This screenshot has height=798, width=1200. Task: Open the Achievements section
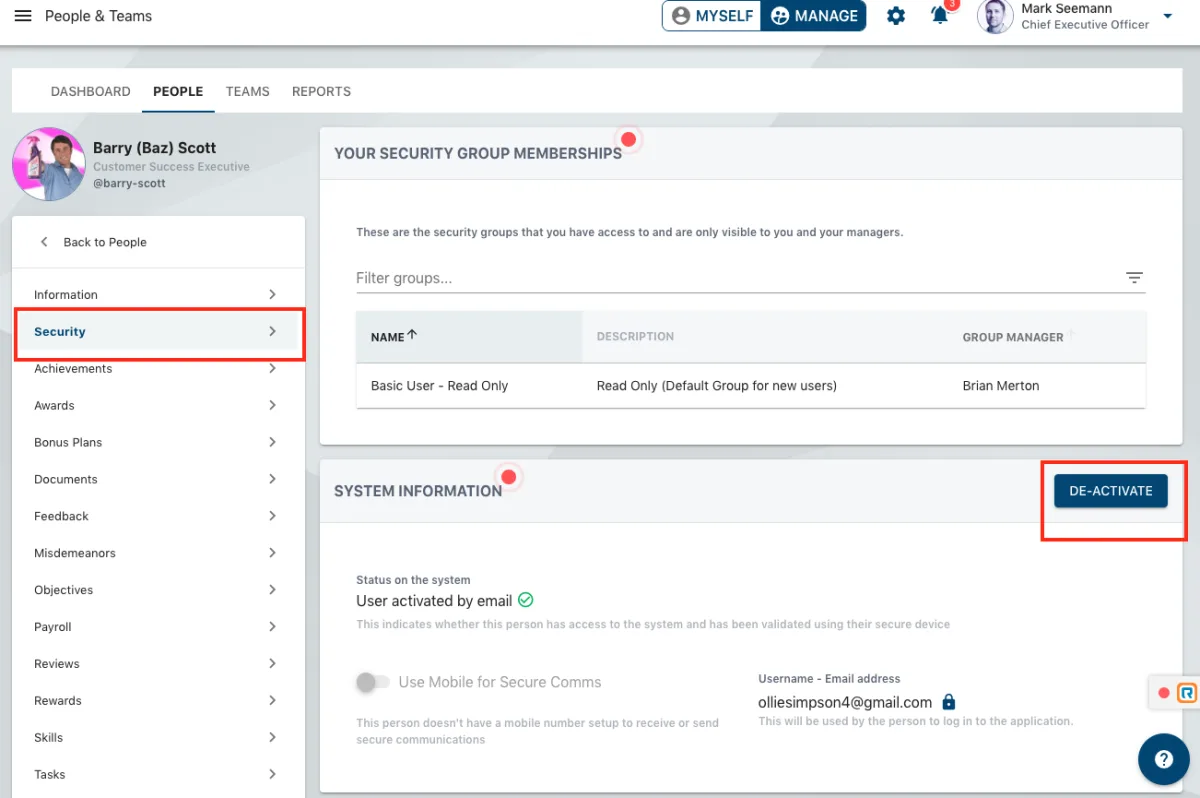point(158,369)
